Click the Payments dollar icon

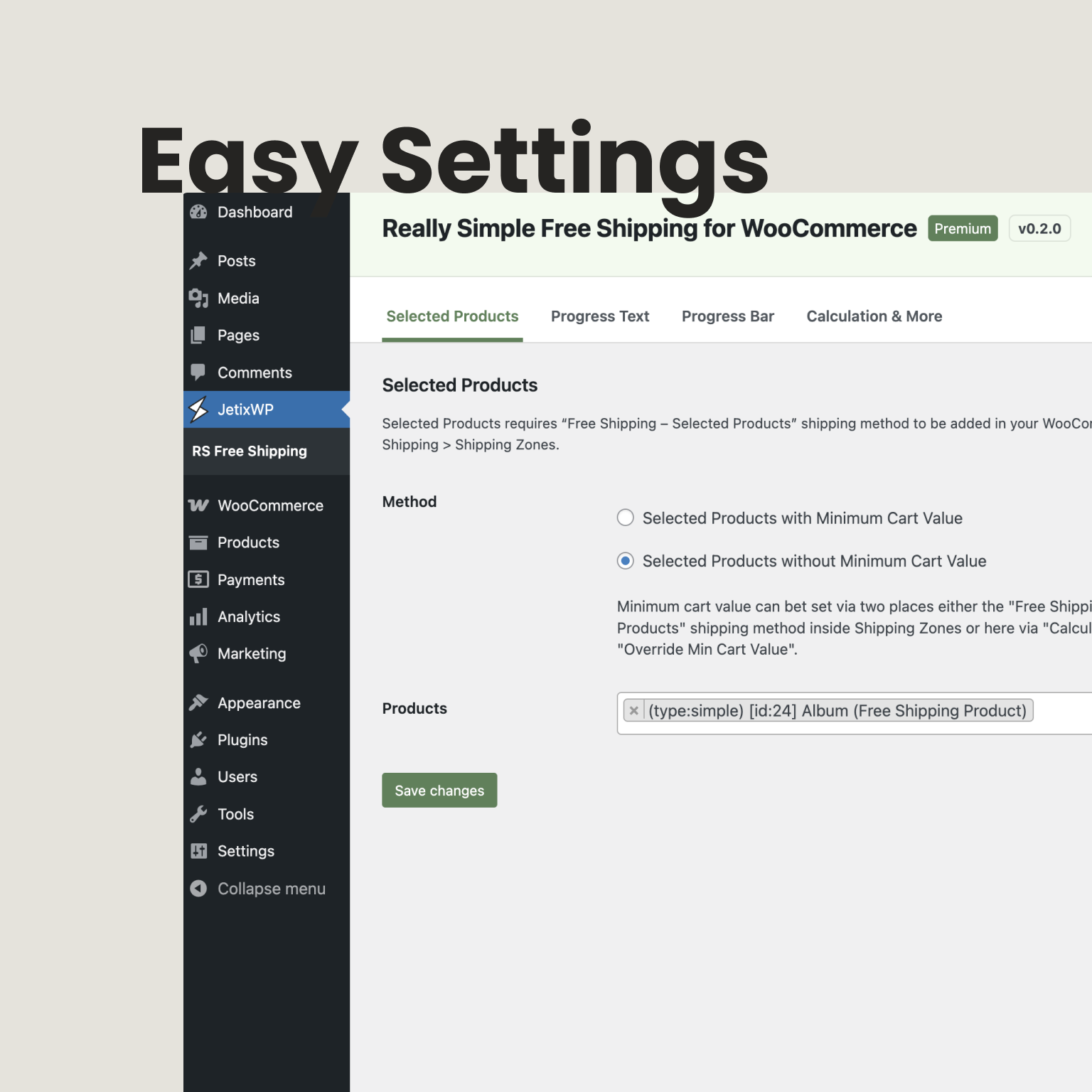click(198, 579)
